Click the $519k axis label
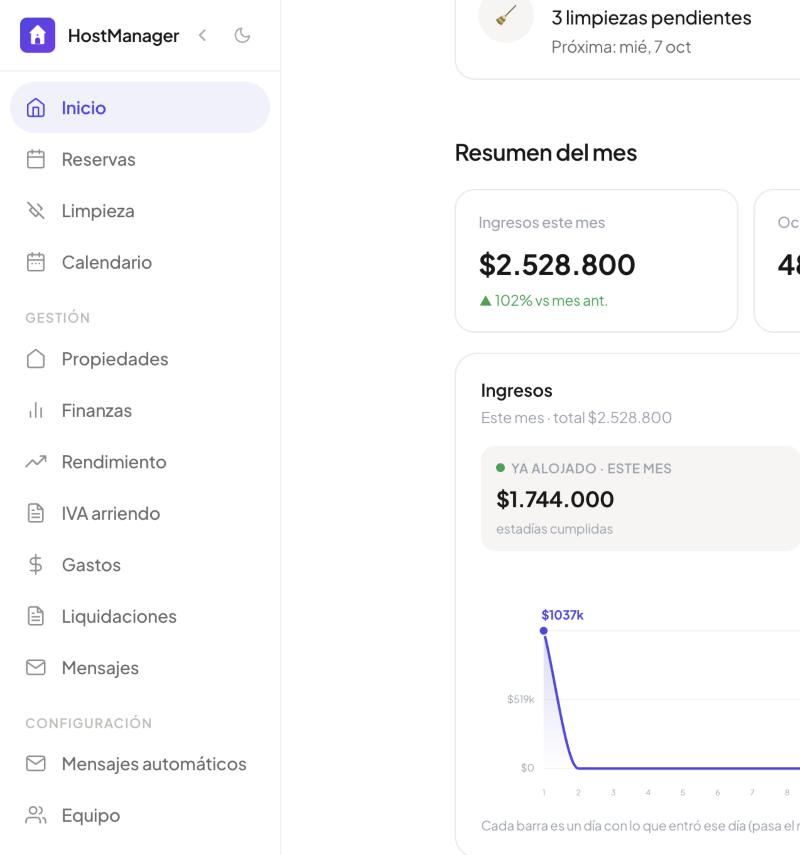800x855 pixels. (x=521, y=699)
